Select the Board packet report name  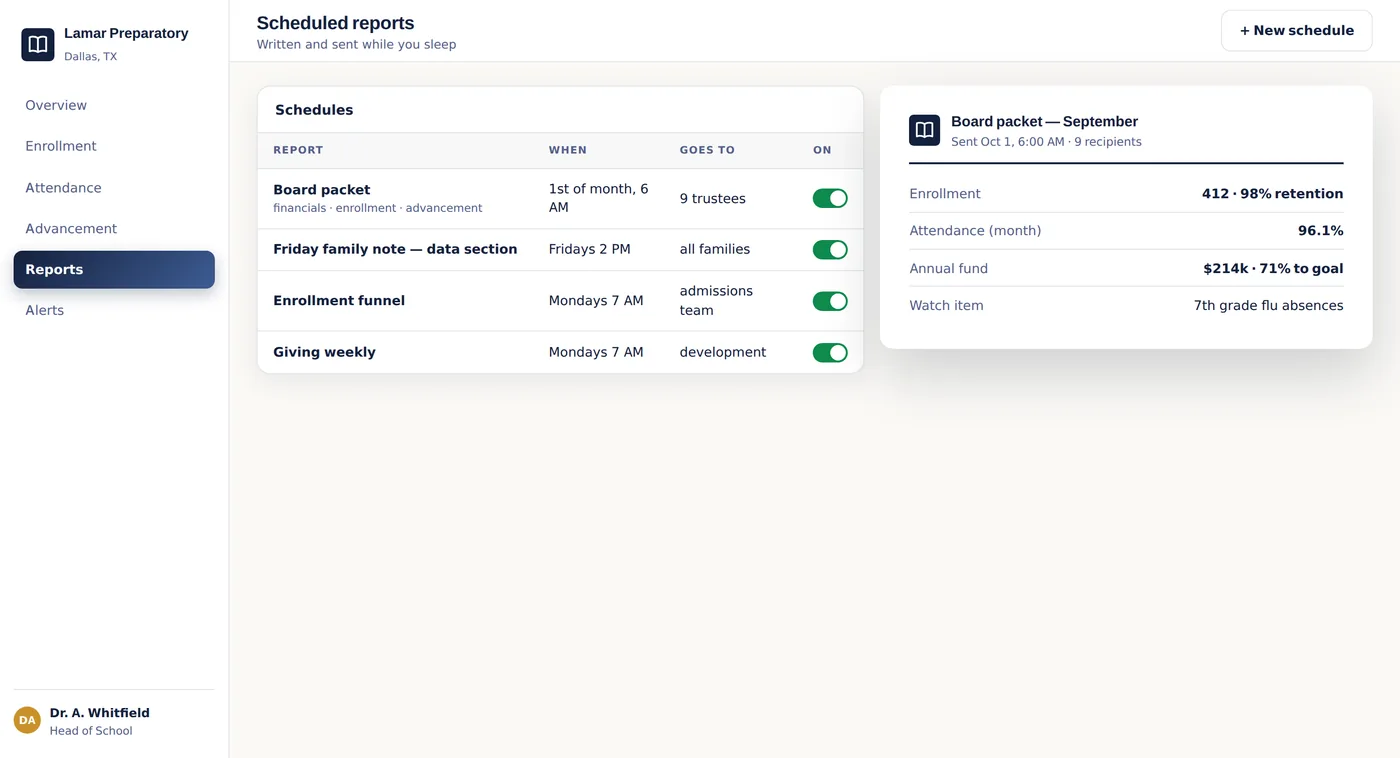tap(322, 189)
